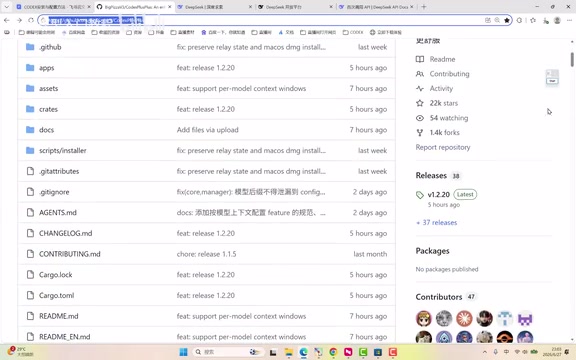Open the Cargo.lock file
This screenshot has width=576, height=360.
tap(55, 275)
